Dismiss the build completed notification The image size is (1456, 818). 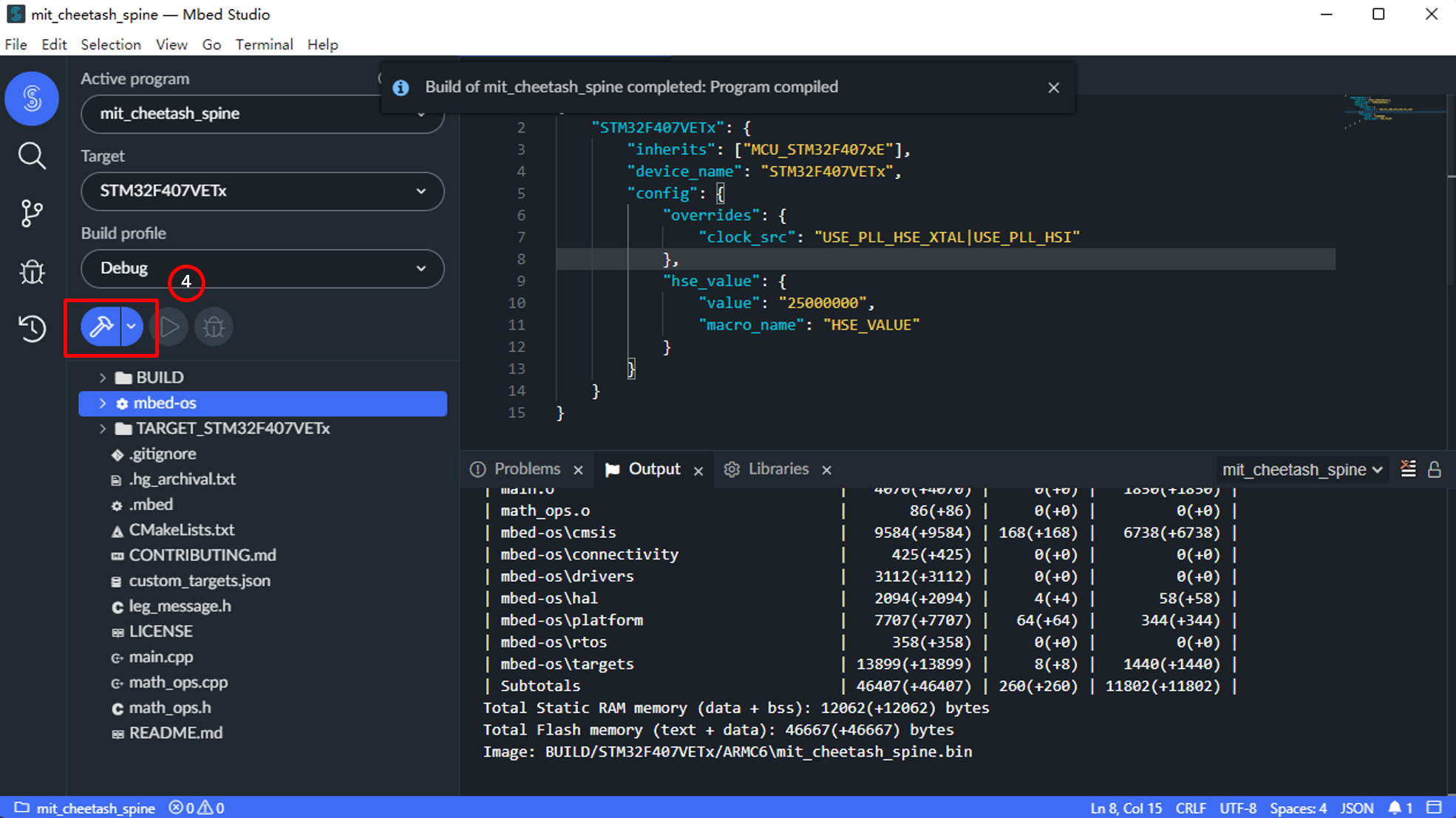click(x=1053, y=88)
